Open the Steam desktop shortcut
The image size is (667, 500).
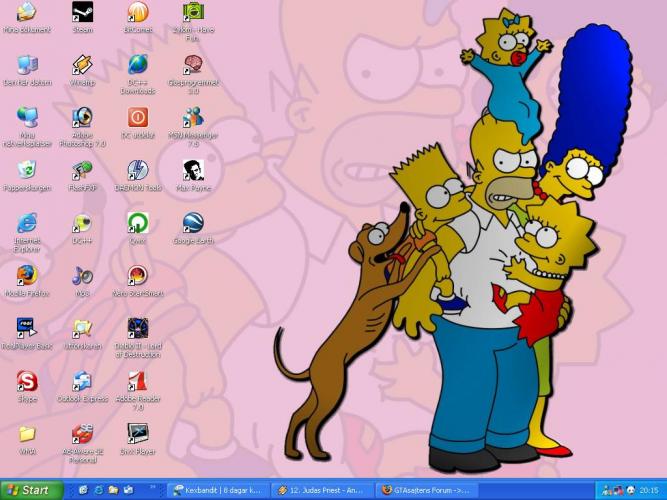82,13
